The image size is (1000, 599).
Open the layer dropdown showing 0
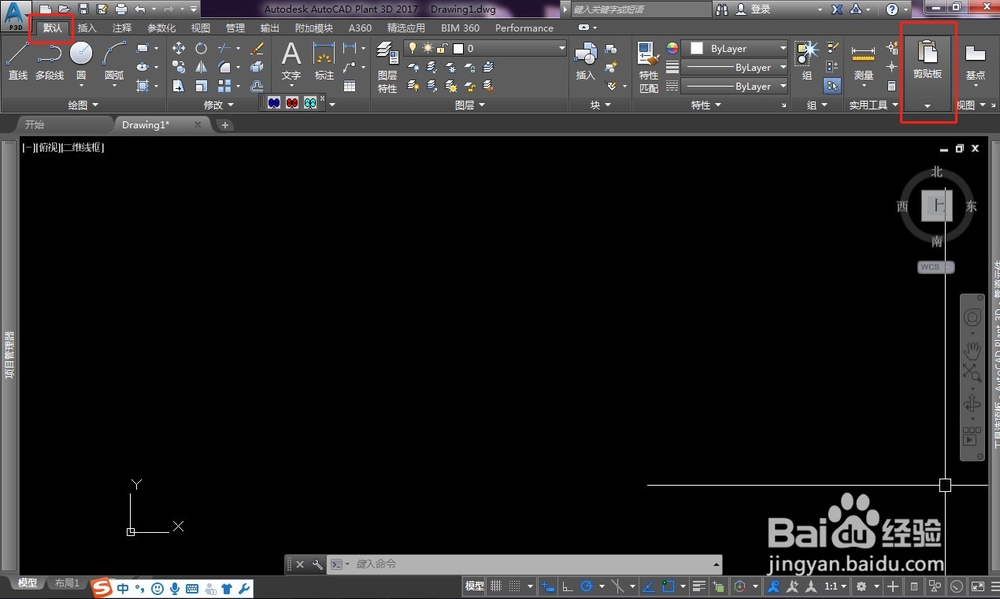(485, 48)
